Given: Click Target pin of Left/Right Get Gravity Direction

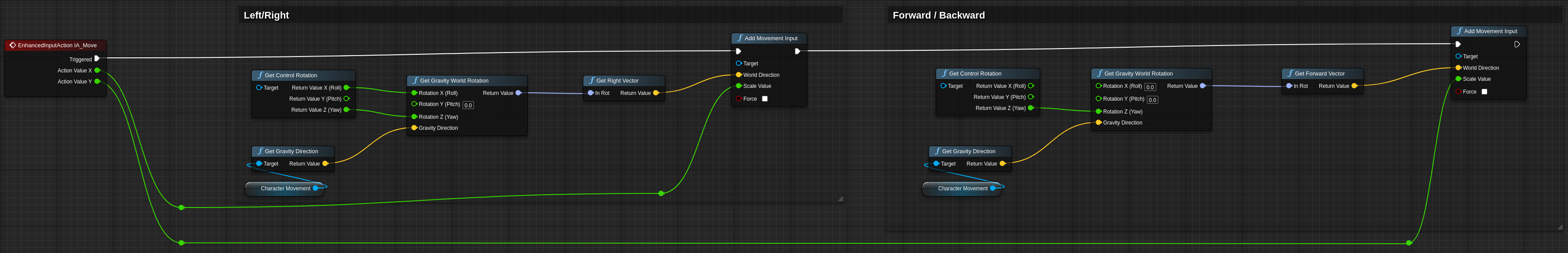Looking at the screenshot, I should click(259, 163).
